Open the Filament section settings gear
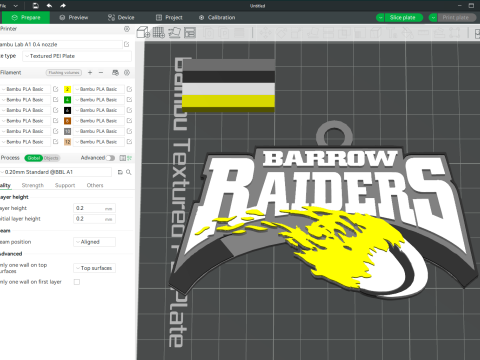Image resolution: width=480 pixels, height=360 pixels. click(127, 73)
